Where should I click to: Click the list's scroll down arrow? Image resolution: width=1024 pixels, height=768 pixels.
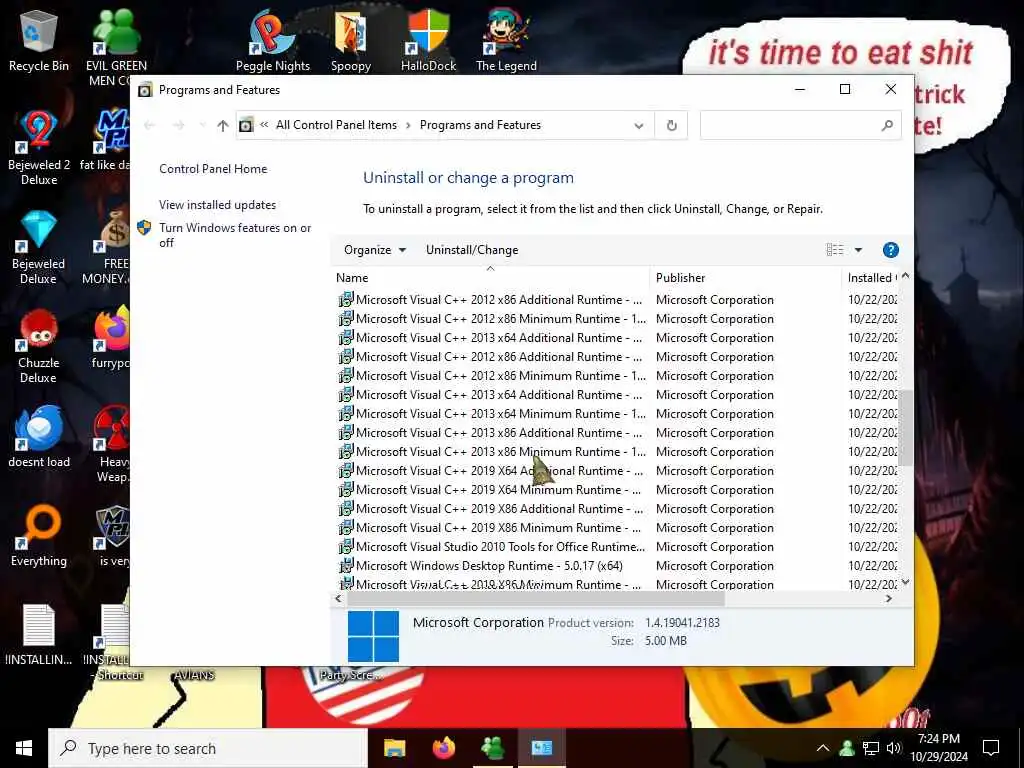(905, 582)
